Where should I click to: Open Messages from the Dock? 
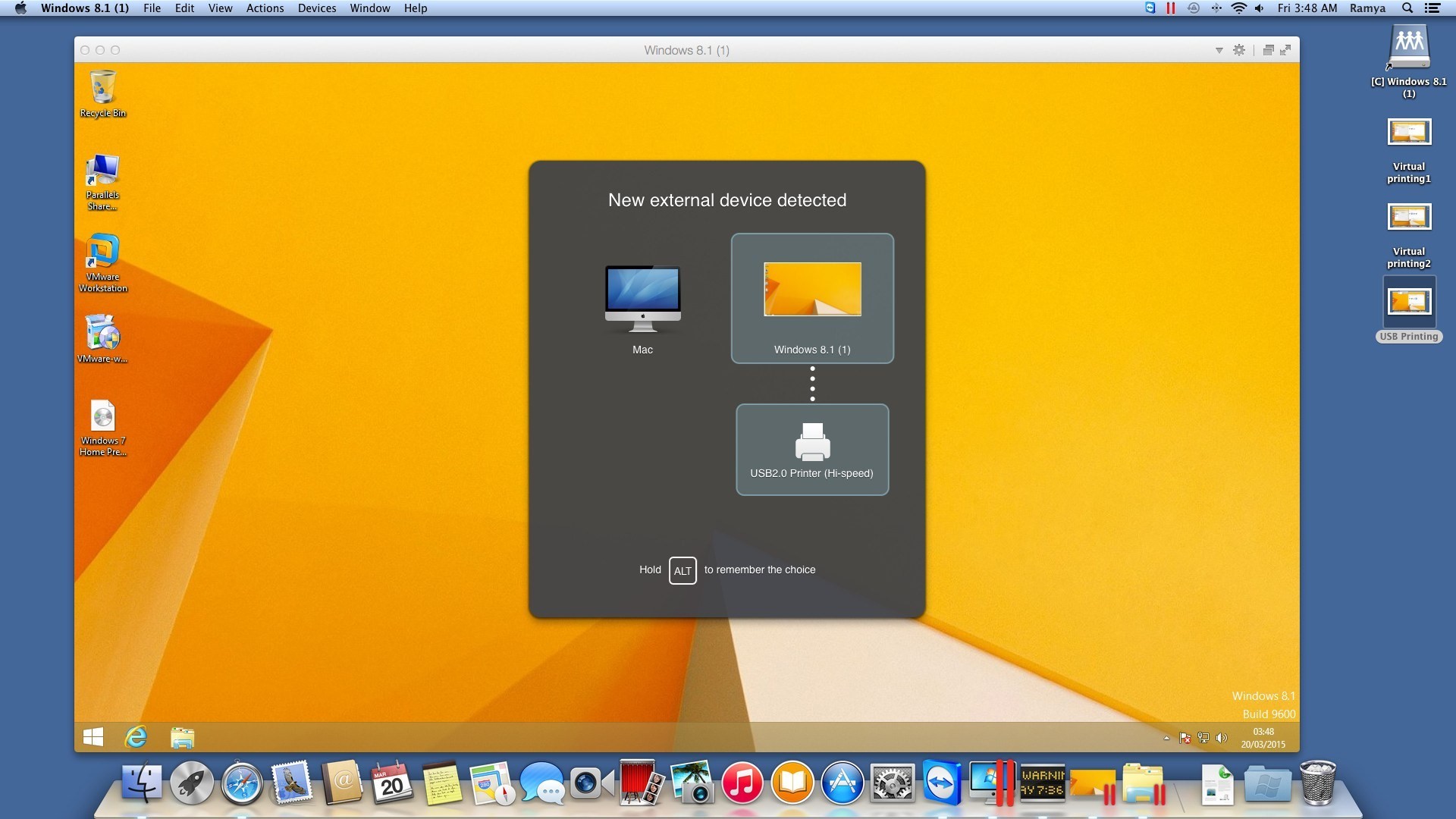[x=542, y=783]
